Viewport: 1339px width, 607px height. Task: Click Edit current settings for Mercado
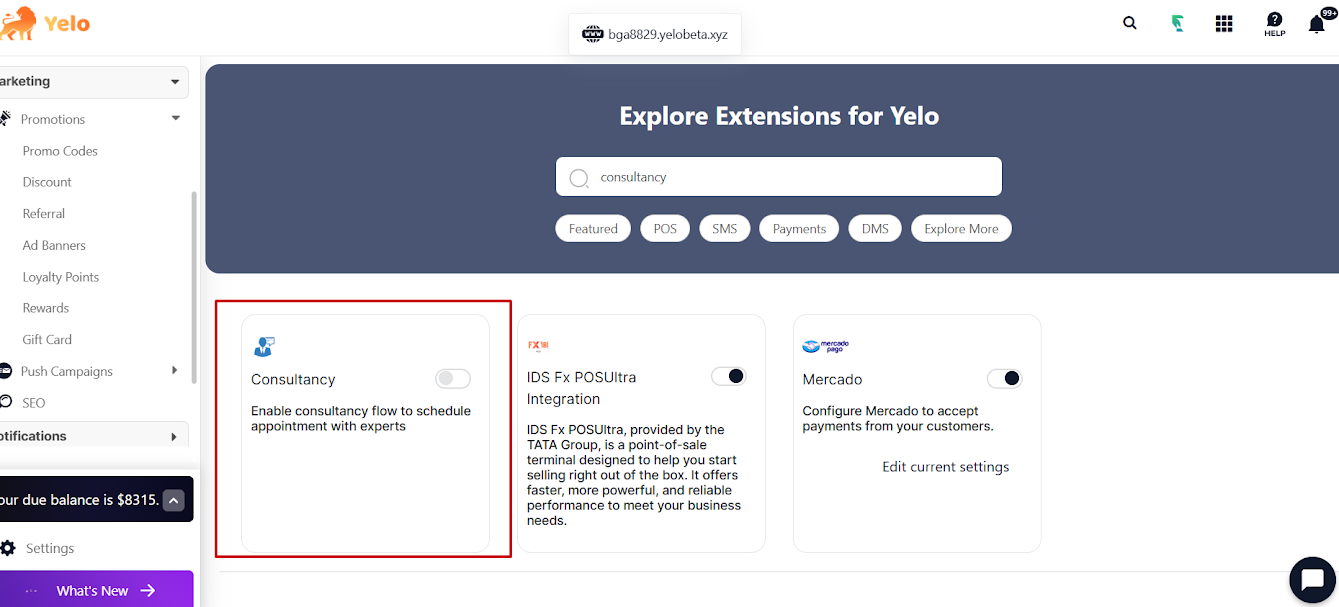point(946,467)
